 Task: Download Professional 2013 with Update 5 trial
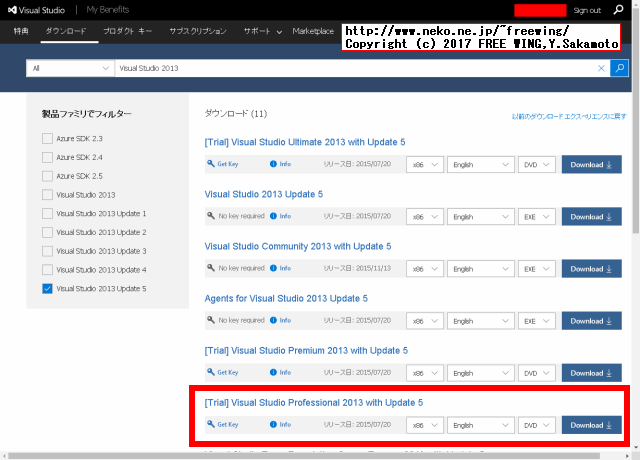tap(591, 425)
